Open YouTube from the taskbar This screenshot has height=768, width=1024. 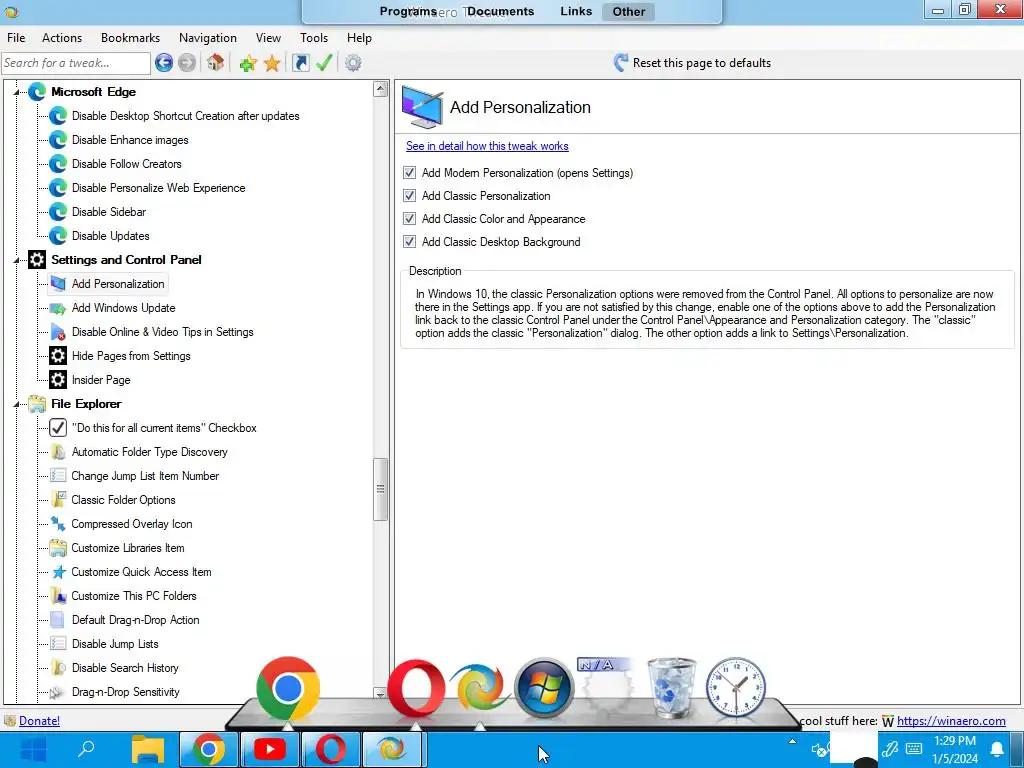270,749
